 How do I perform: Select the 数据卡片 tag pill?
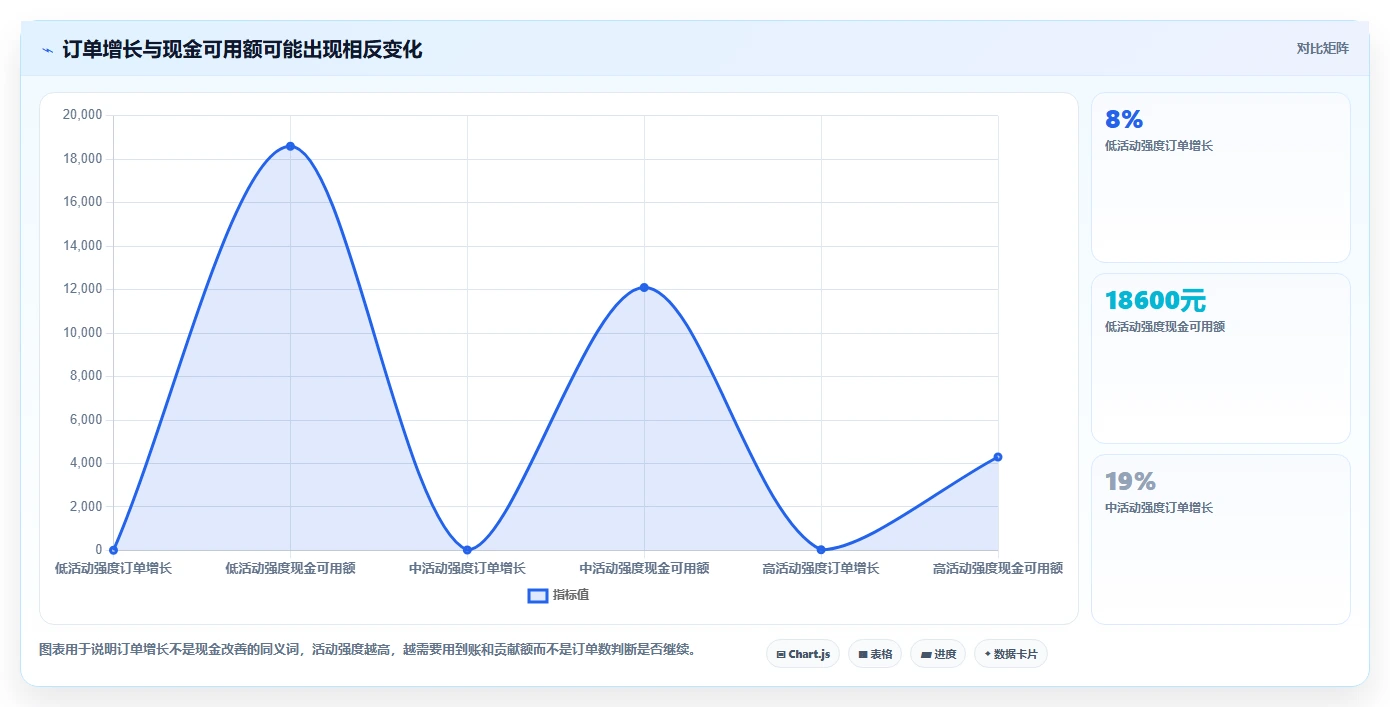tap(1011, 654)
